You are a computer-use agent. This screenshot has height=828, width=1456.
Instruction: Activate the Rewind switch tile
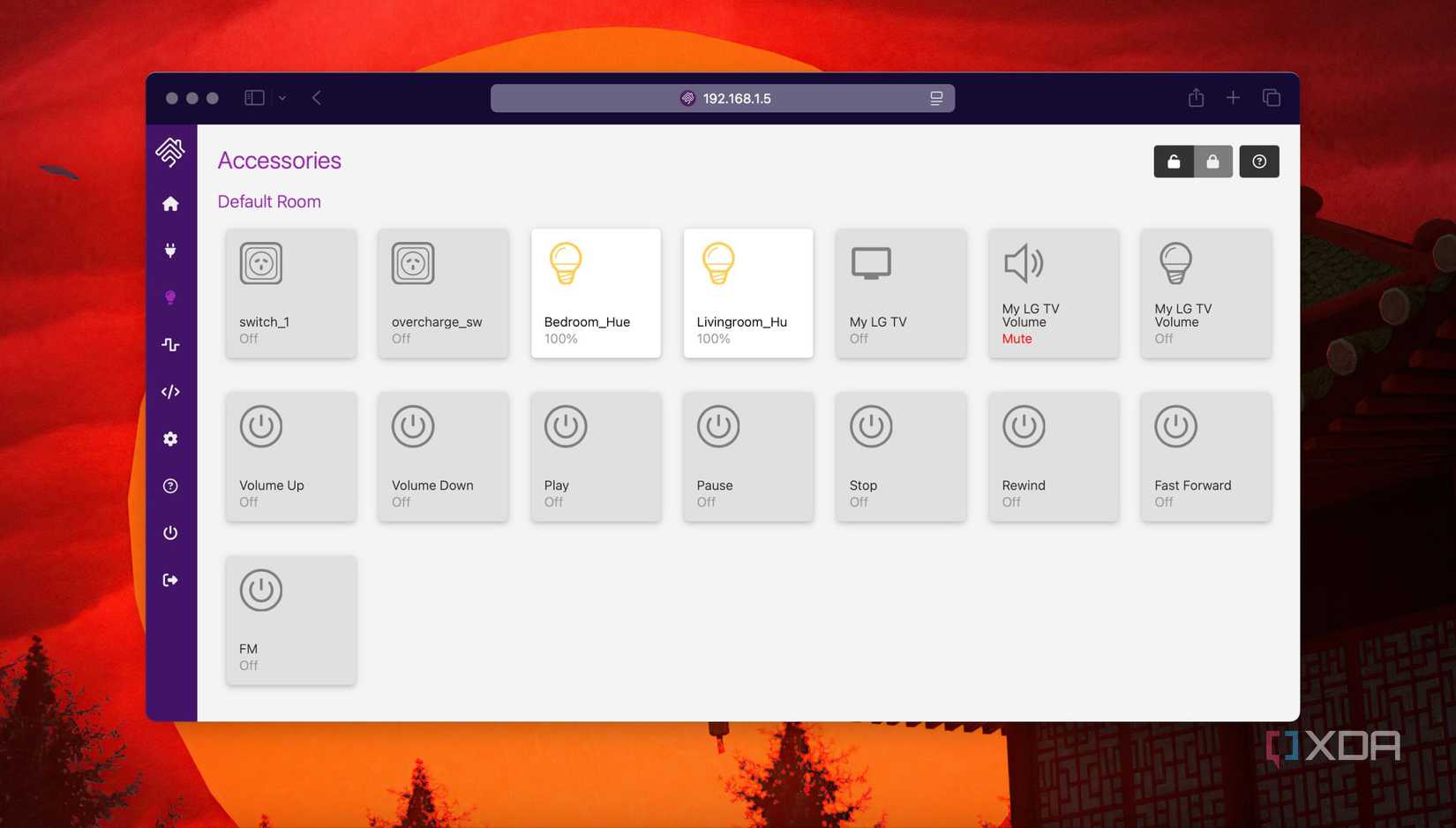coord(1054,456)
